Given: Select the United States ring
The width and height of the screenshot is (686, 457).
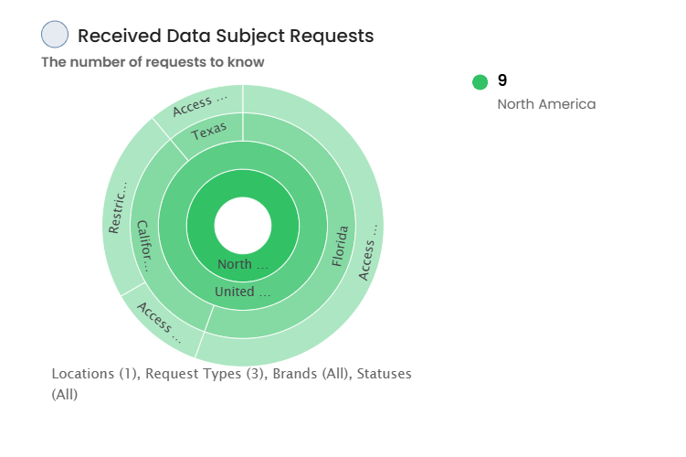Looking at the screenshot, I should tap(243, 292).
